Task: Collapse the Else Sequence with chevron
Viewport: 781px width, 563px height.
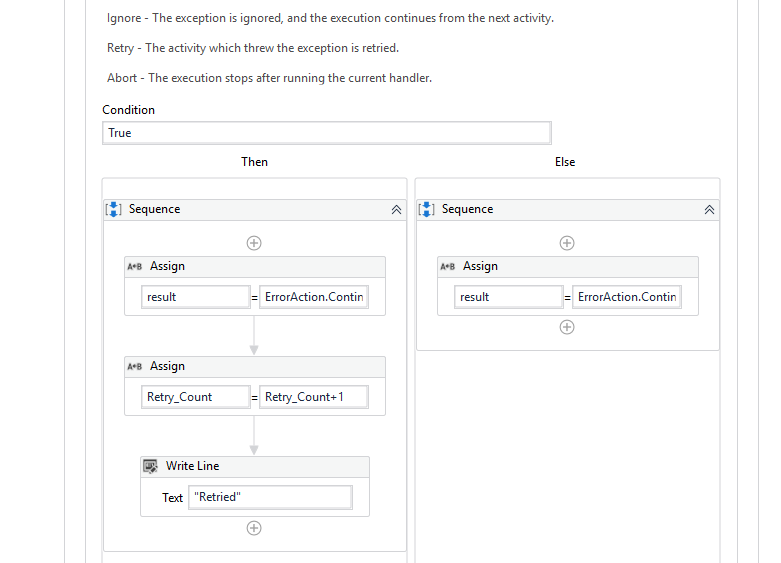Action: (x=709, y=210)
